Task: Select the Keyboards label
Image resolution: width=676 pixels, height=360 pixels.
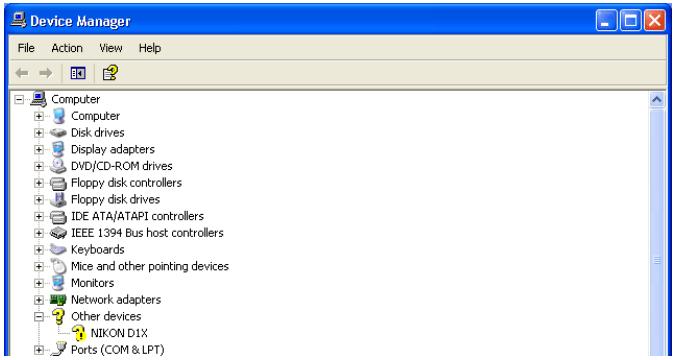Action: [97, 250]
